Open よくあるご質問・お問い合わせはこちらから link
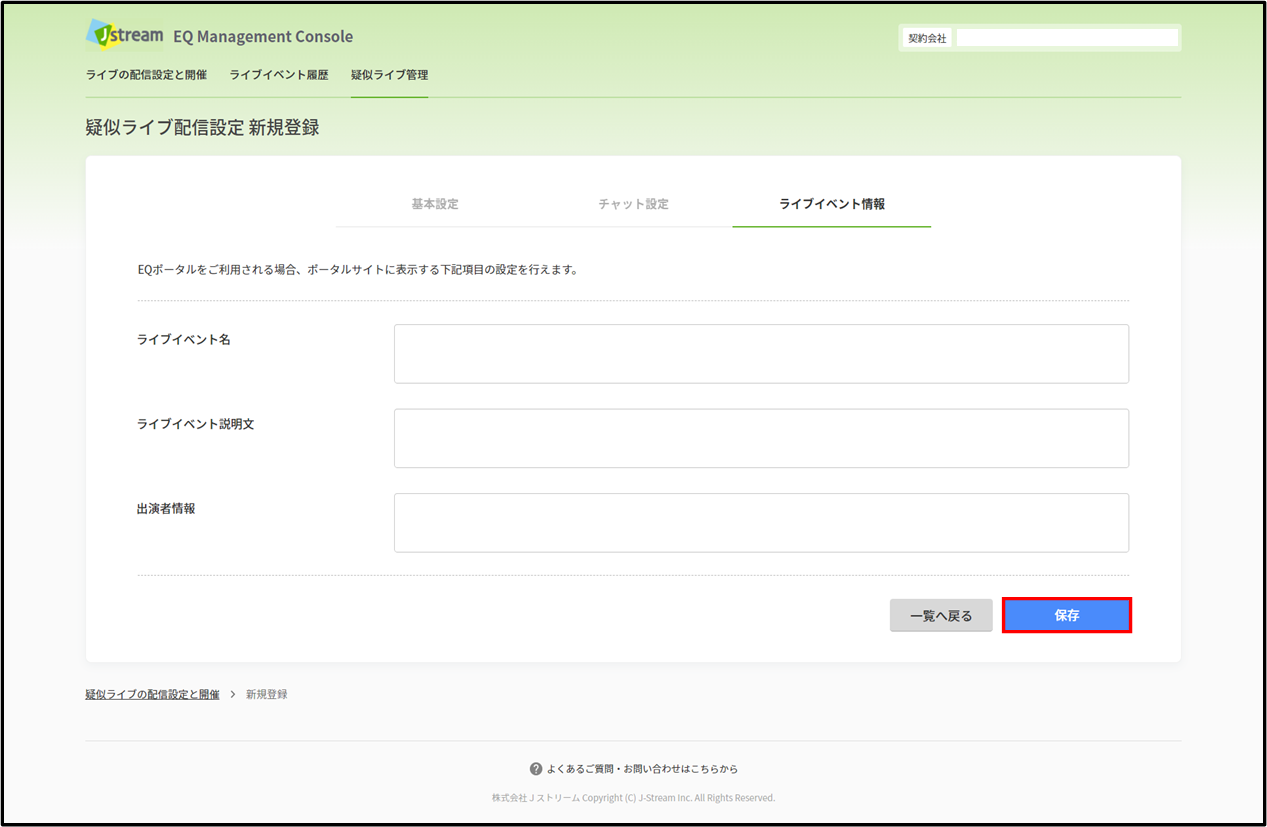 pos(642,769)
